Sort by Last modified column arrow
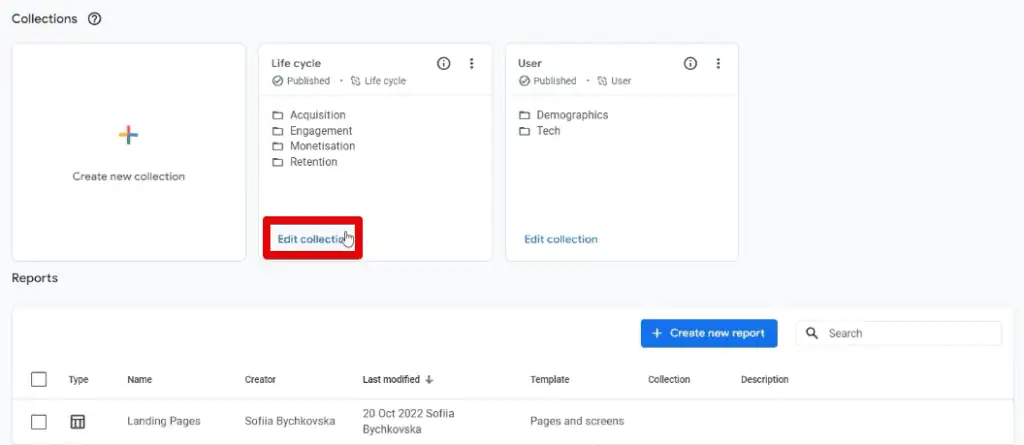 [x=430, y=380]
